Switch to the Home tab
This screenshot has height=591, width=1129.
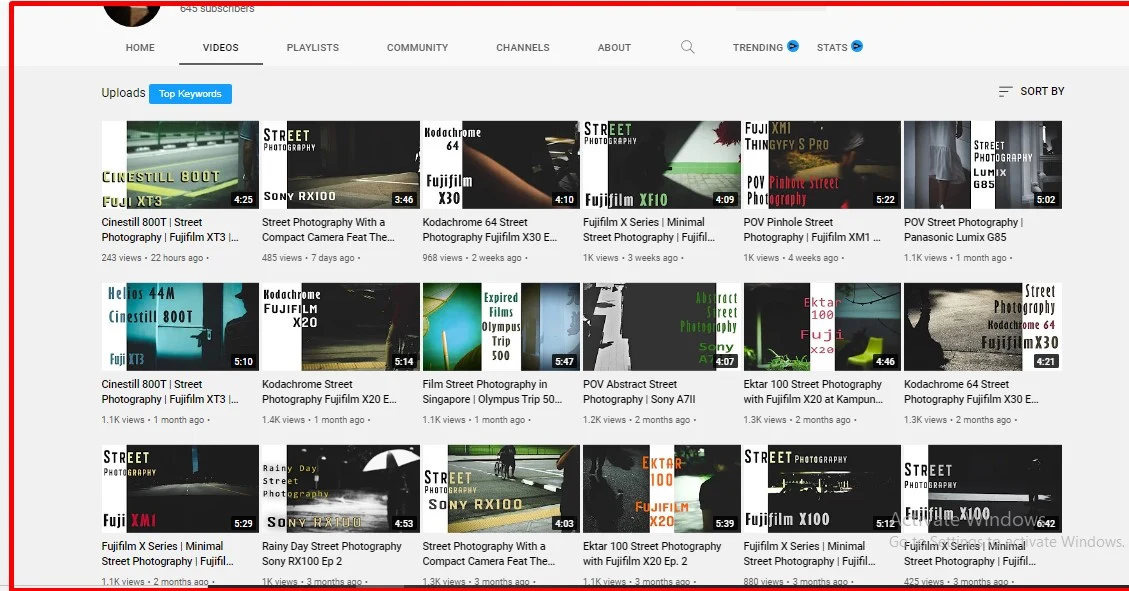(140, 48)
